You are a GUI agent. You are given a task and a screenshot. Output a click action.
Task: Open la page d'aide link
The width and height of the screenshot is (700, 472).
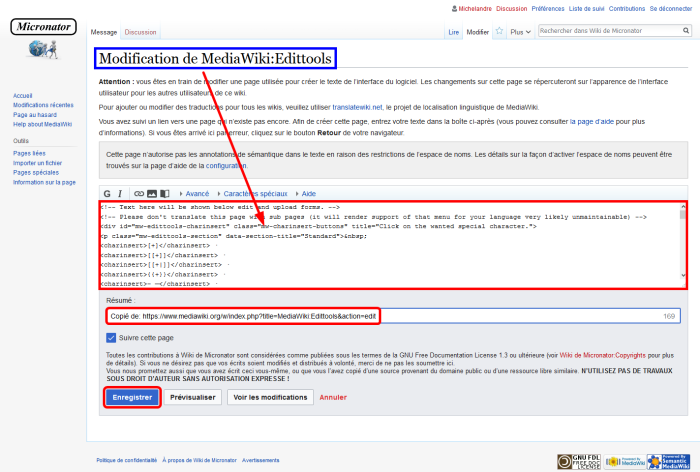coord(592,121)
